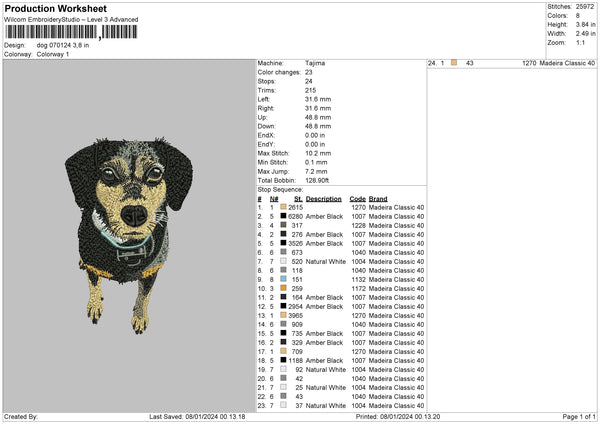The image size is (600, 424).
Task: Click the Page 1 of 1 footer
Action: coord(576,416)
